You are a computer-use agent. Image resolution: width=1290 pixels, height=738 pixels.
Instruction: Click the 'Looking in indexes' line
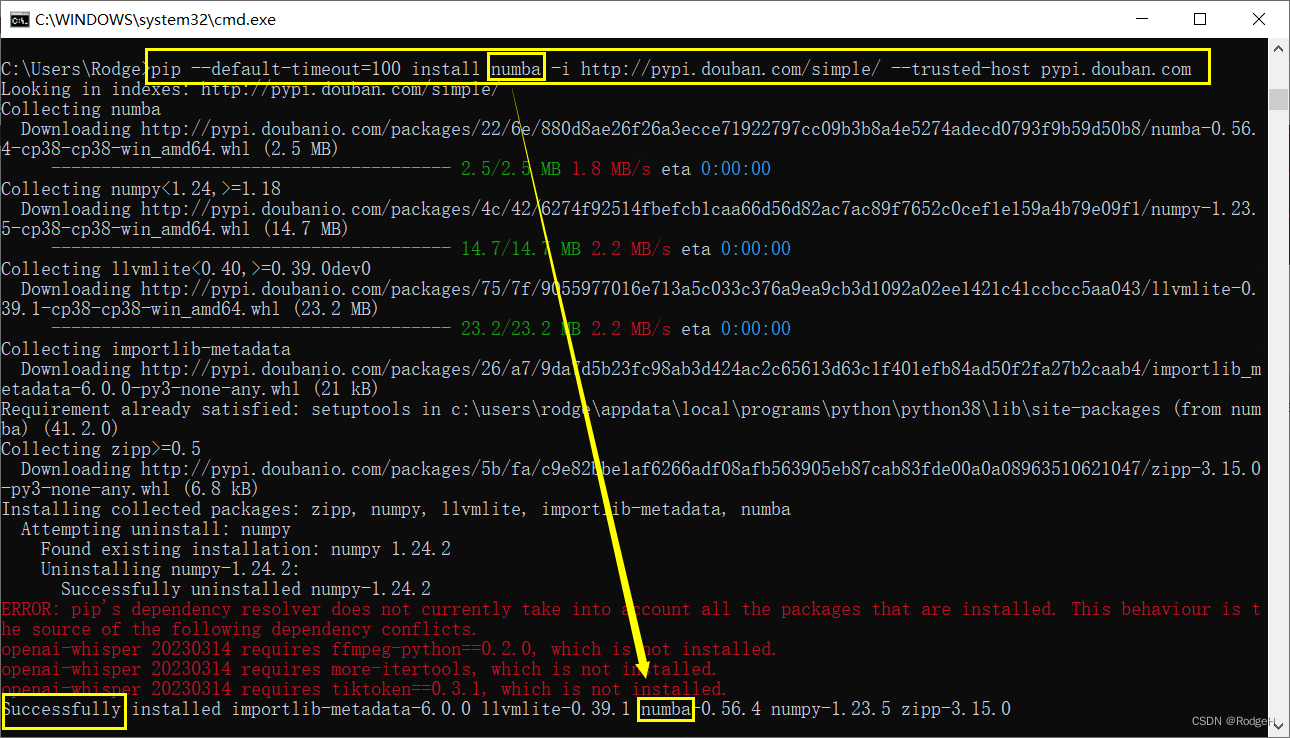tap(250, 89)
